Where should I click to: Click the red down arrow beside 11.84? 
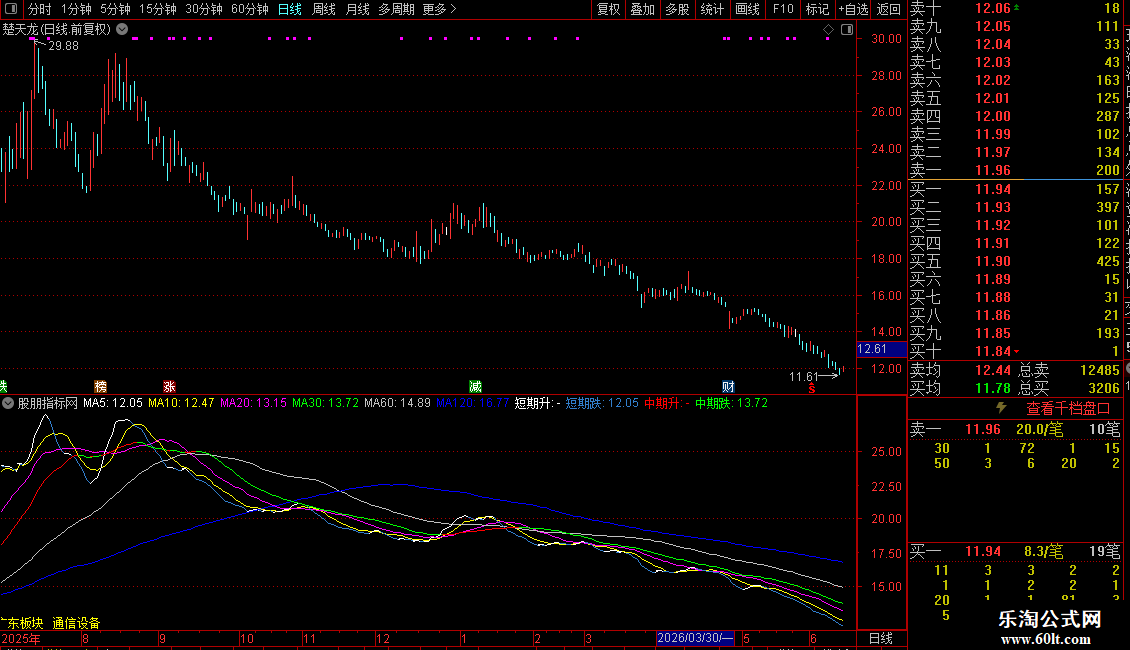1017,352
